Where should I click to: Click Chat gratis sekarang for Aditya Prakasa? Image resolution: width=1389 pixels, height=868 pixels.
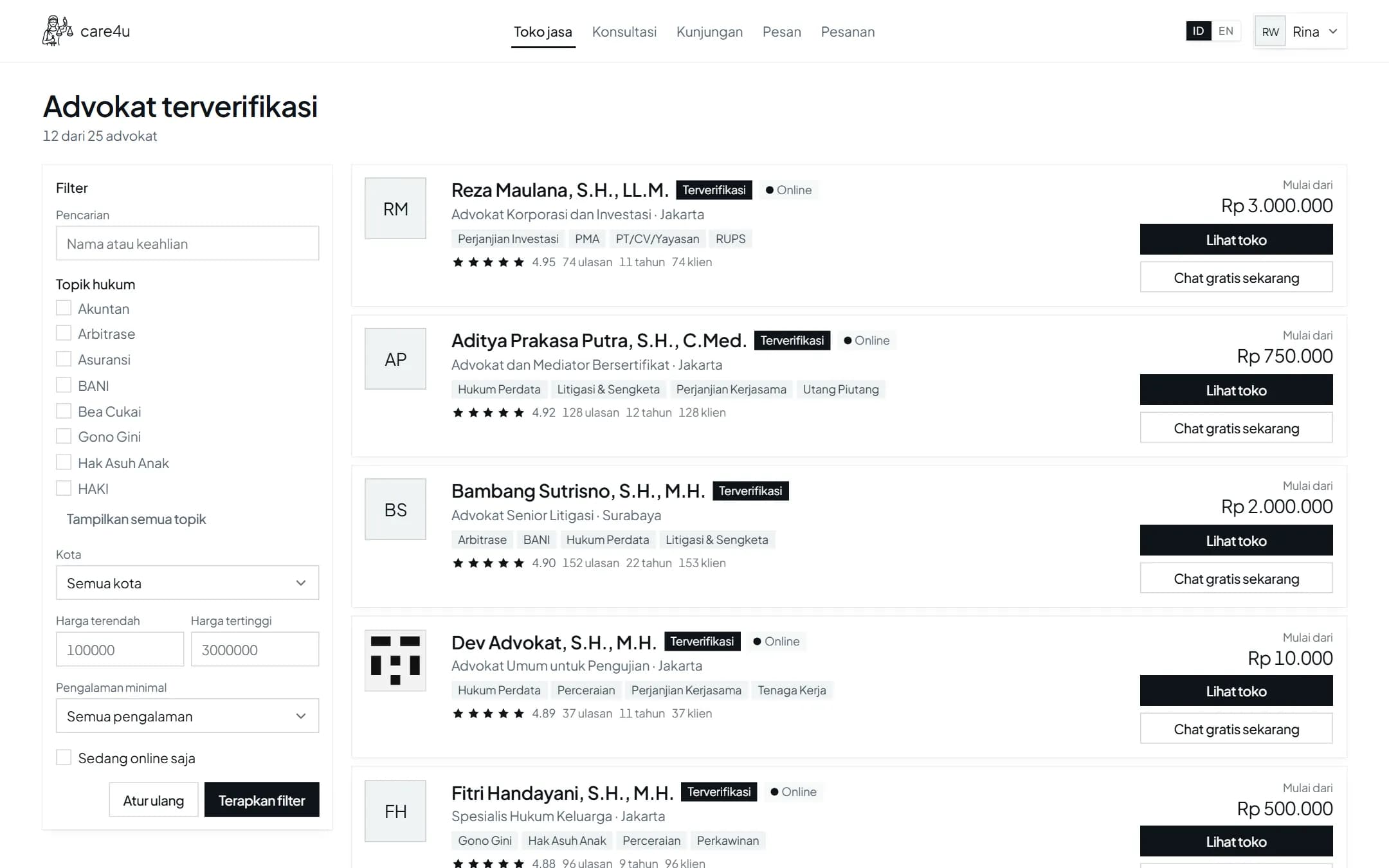[1236, 428]
